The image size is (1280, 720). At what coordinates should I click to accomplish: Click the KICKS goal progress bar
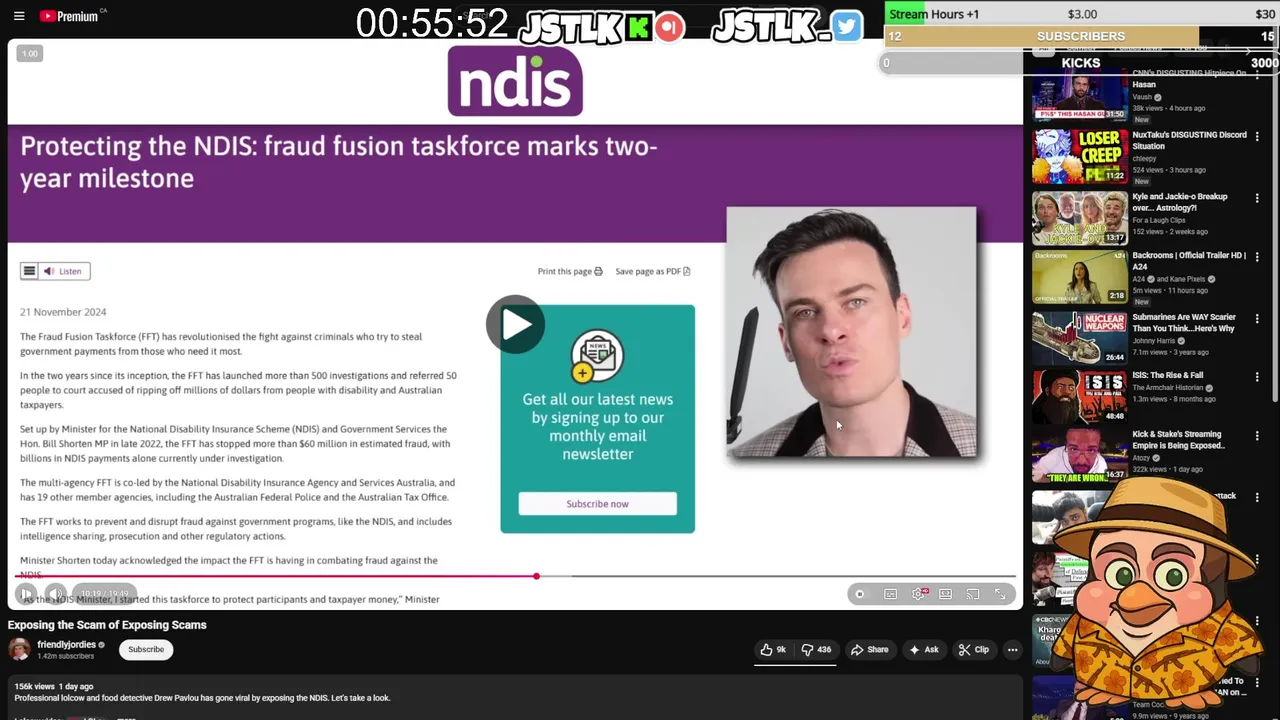pyautogui.click(x=1080, y=63)
